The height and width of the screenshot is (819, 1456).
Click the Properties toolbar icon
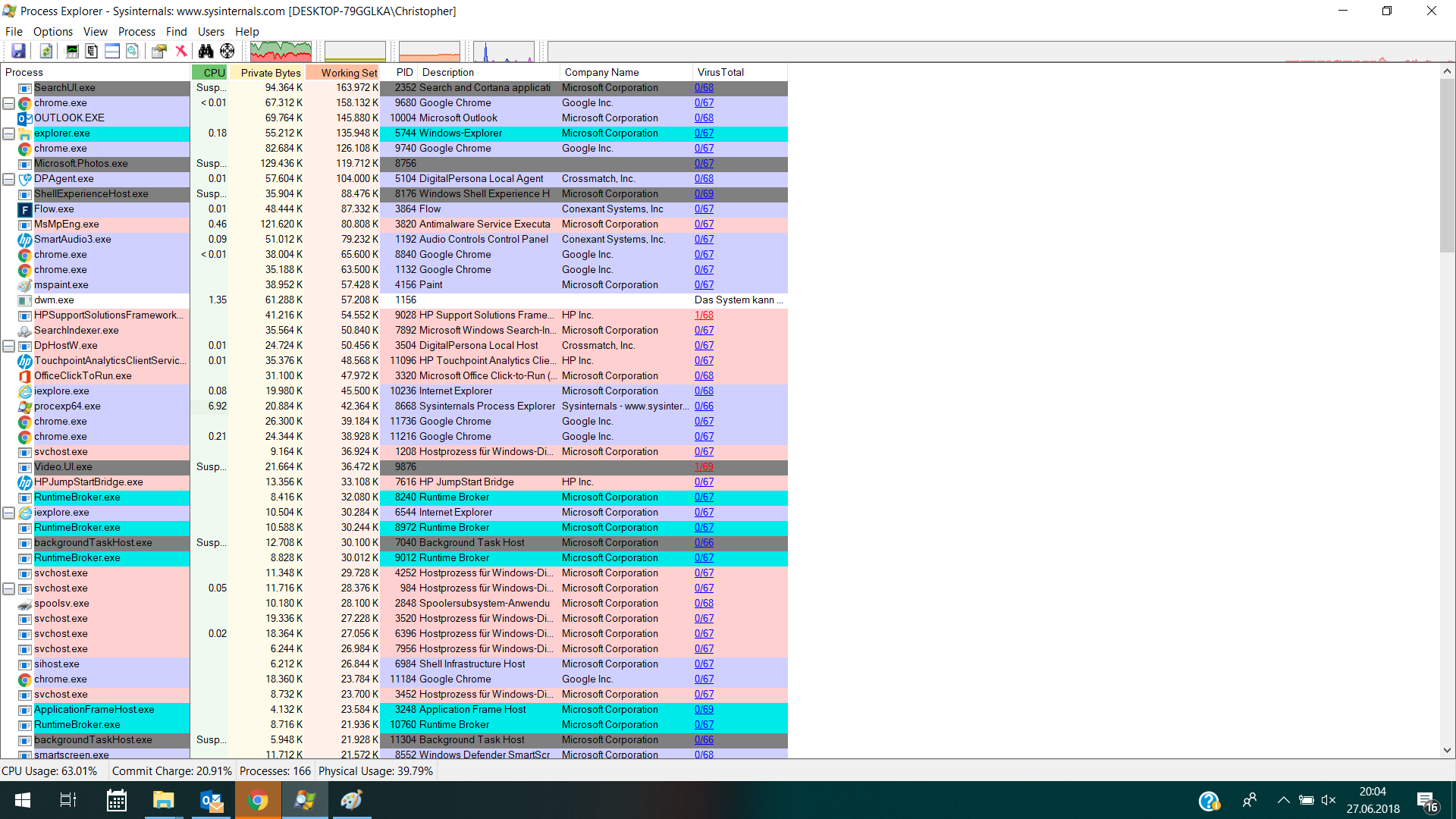[x=158, y=51]
